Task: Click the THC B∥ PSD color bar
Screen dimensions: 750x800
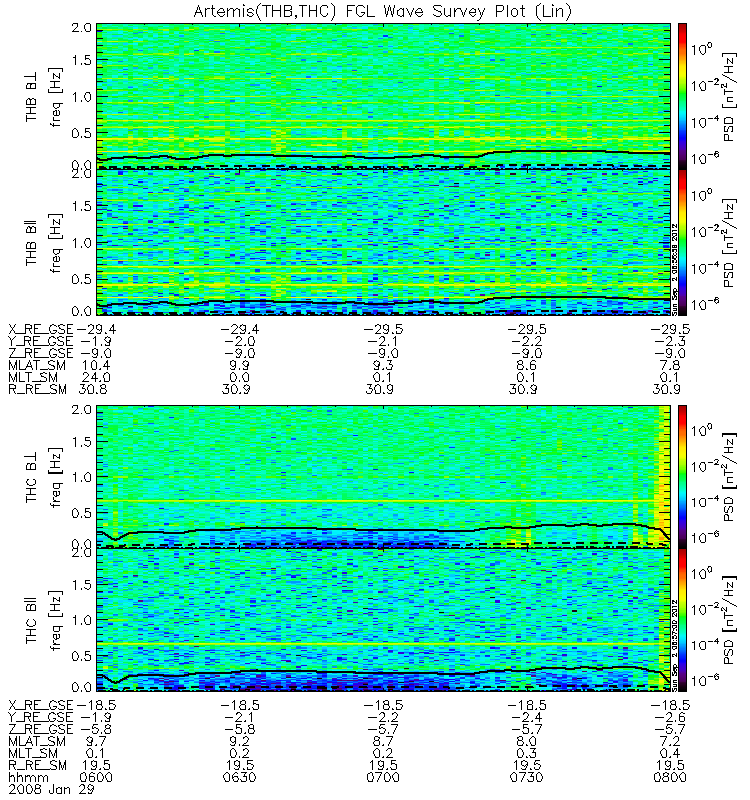Action: (682, 620)
